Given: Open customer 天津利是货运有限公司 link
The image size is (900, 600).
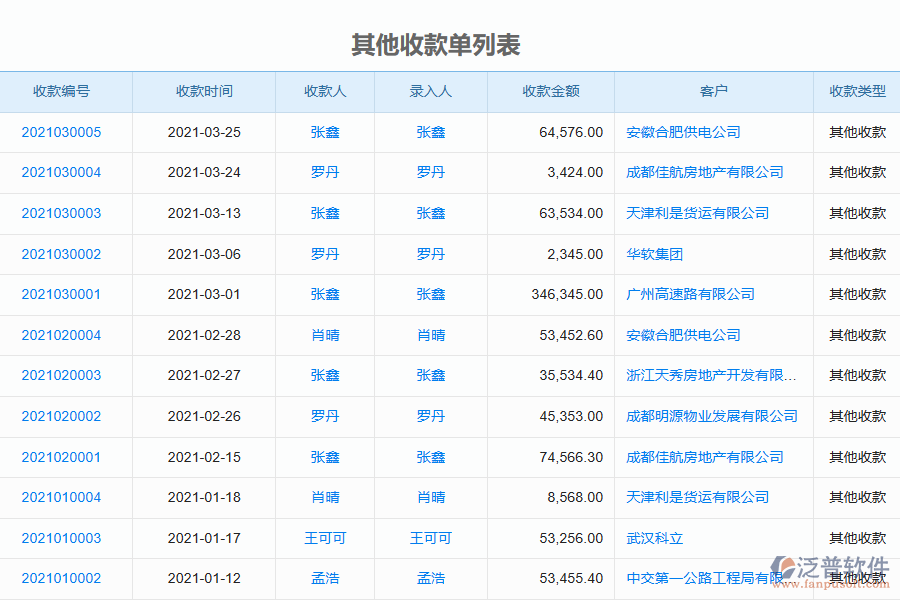Looking at the screenshot, I should coord(692,213).
